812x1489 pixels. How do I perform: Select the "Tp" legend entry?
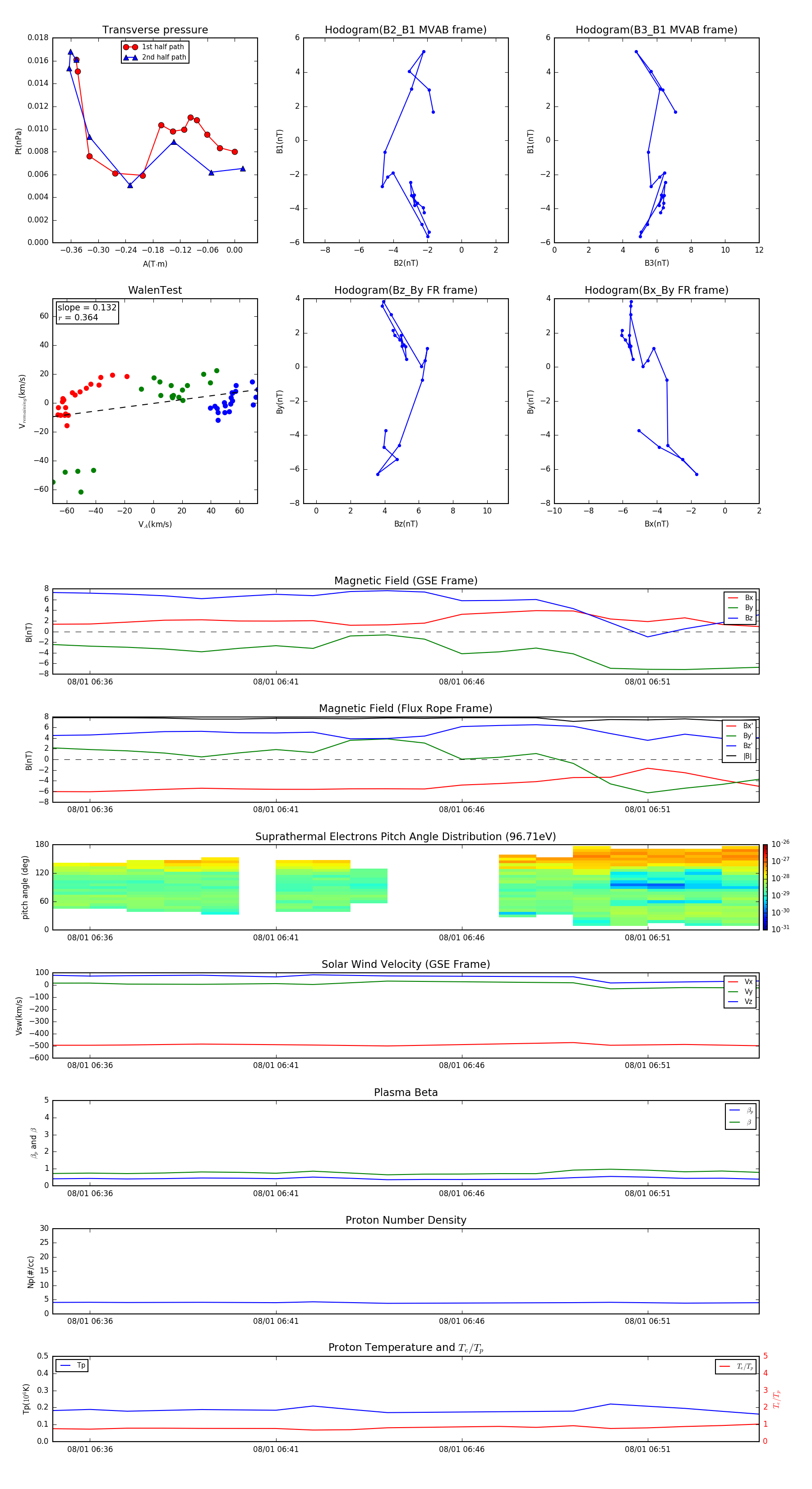pos(72,1365)
